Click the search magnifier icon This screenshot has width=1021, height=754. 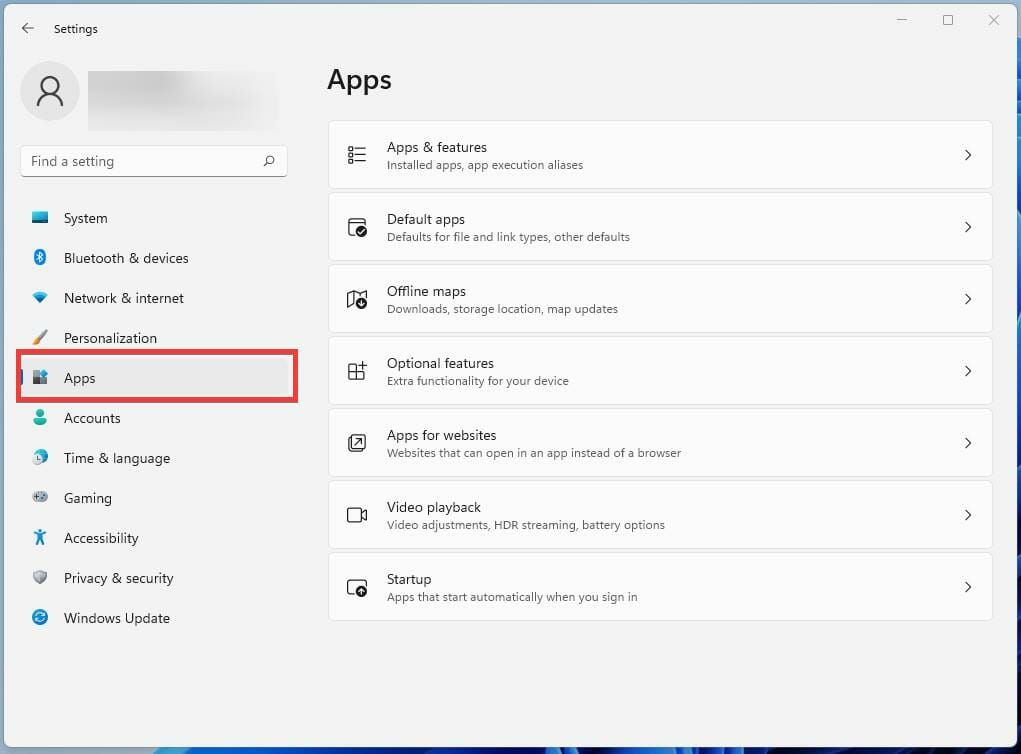[x=269, y=161]
